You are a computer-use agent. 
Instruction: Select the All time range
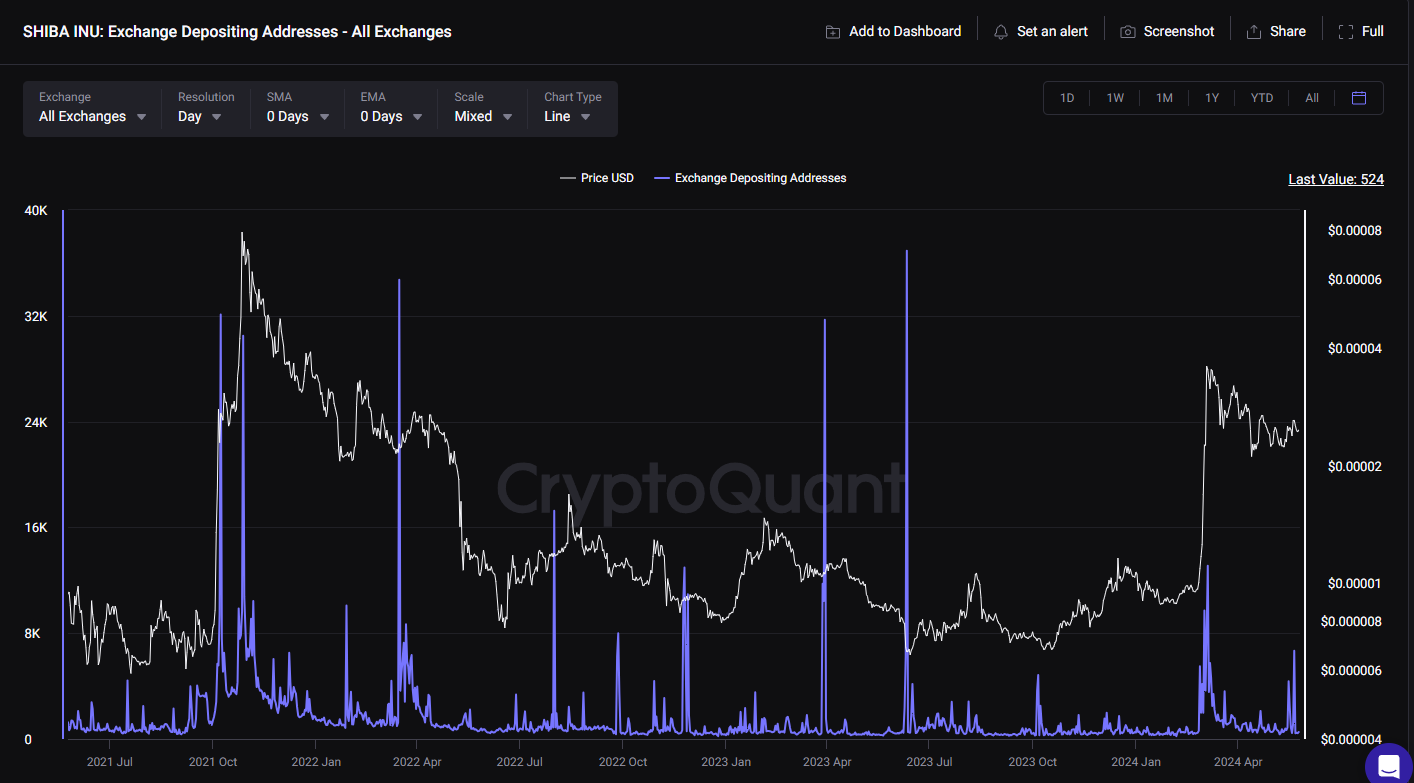[x=1312, y=98]
